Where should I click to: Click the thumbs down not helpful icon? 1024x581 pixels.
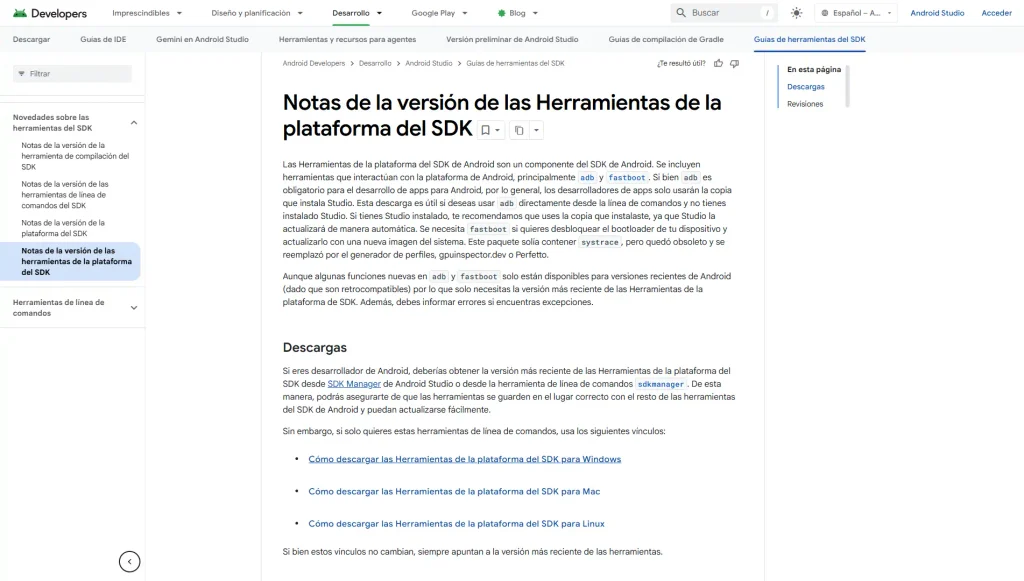tap(735, 63)
